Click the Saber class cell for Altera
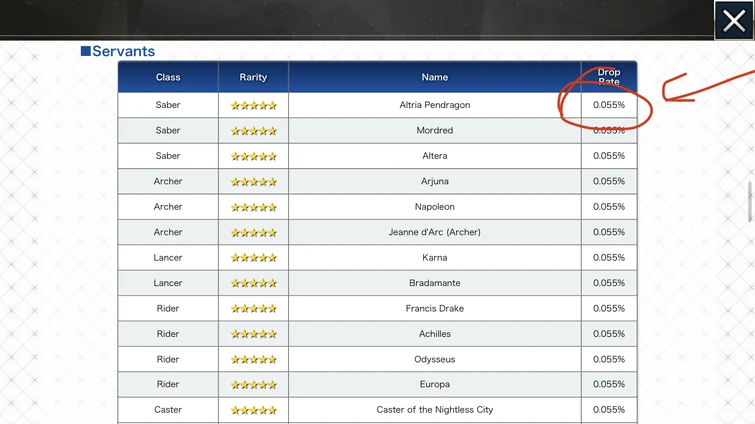 pyautogui.click(x=168, y=156)
